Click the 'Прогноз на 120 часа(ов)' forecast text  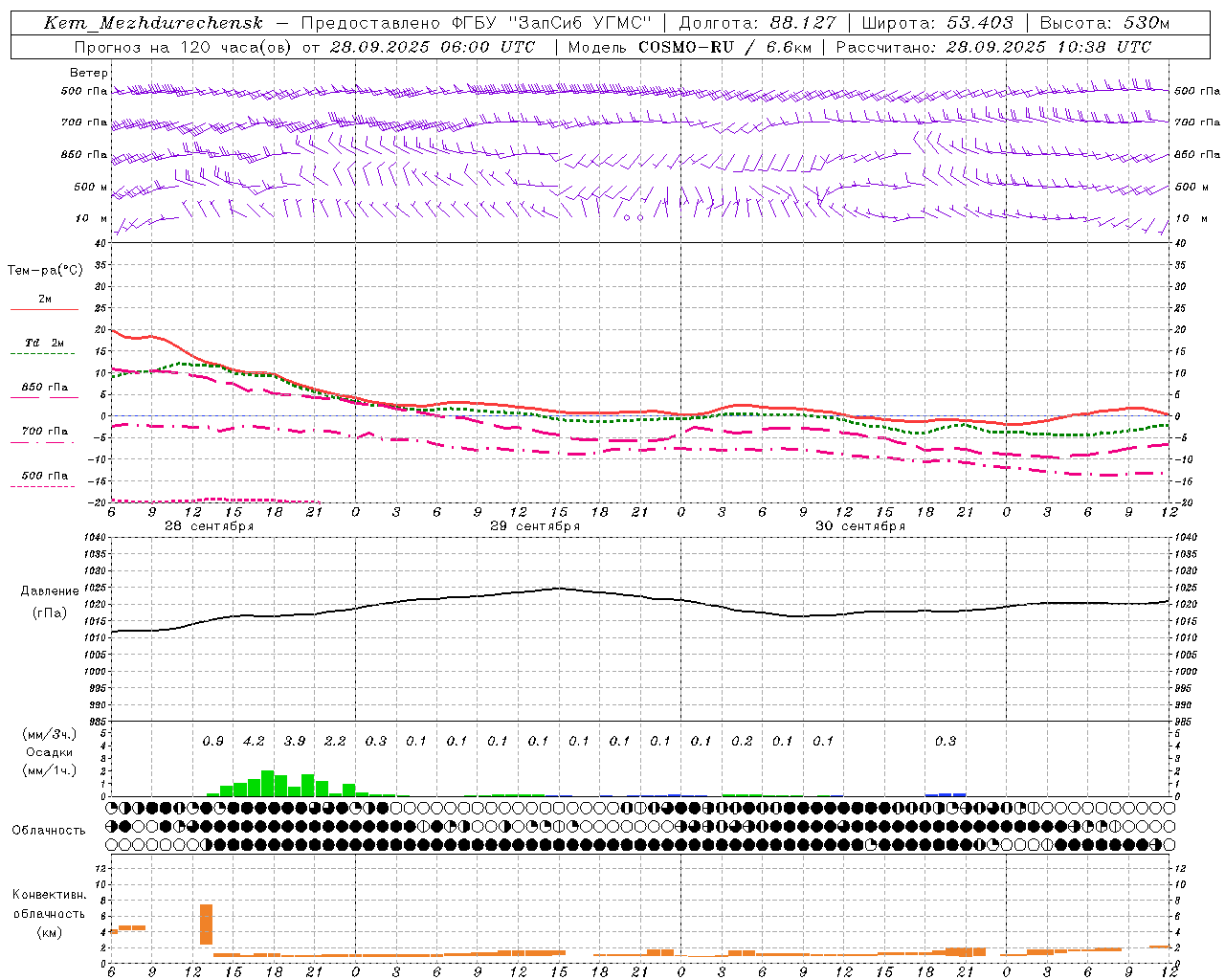click(x=182, y=47)
